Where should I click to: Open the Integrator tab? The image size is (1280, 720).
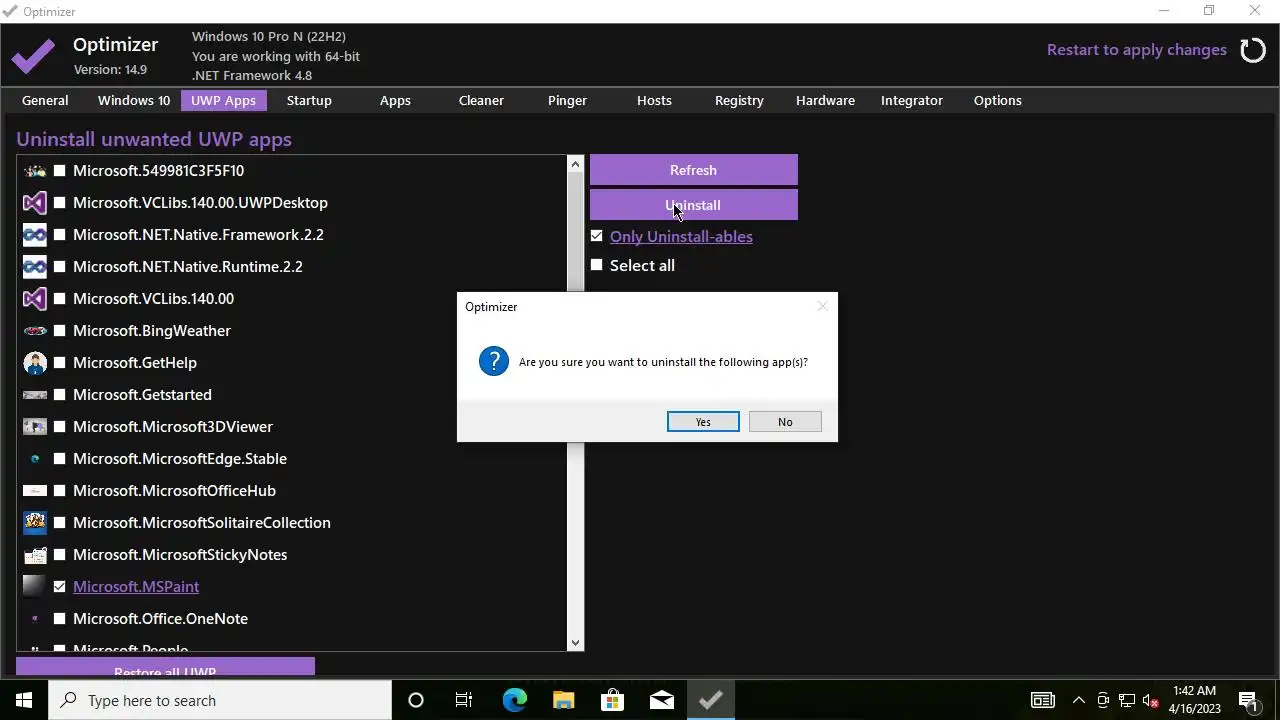(912, 100)
